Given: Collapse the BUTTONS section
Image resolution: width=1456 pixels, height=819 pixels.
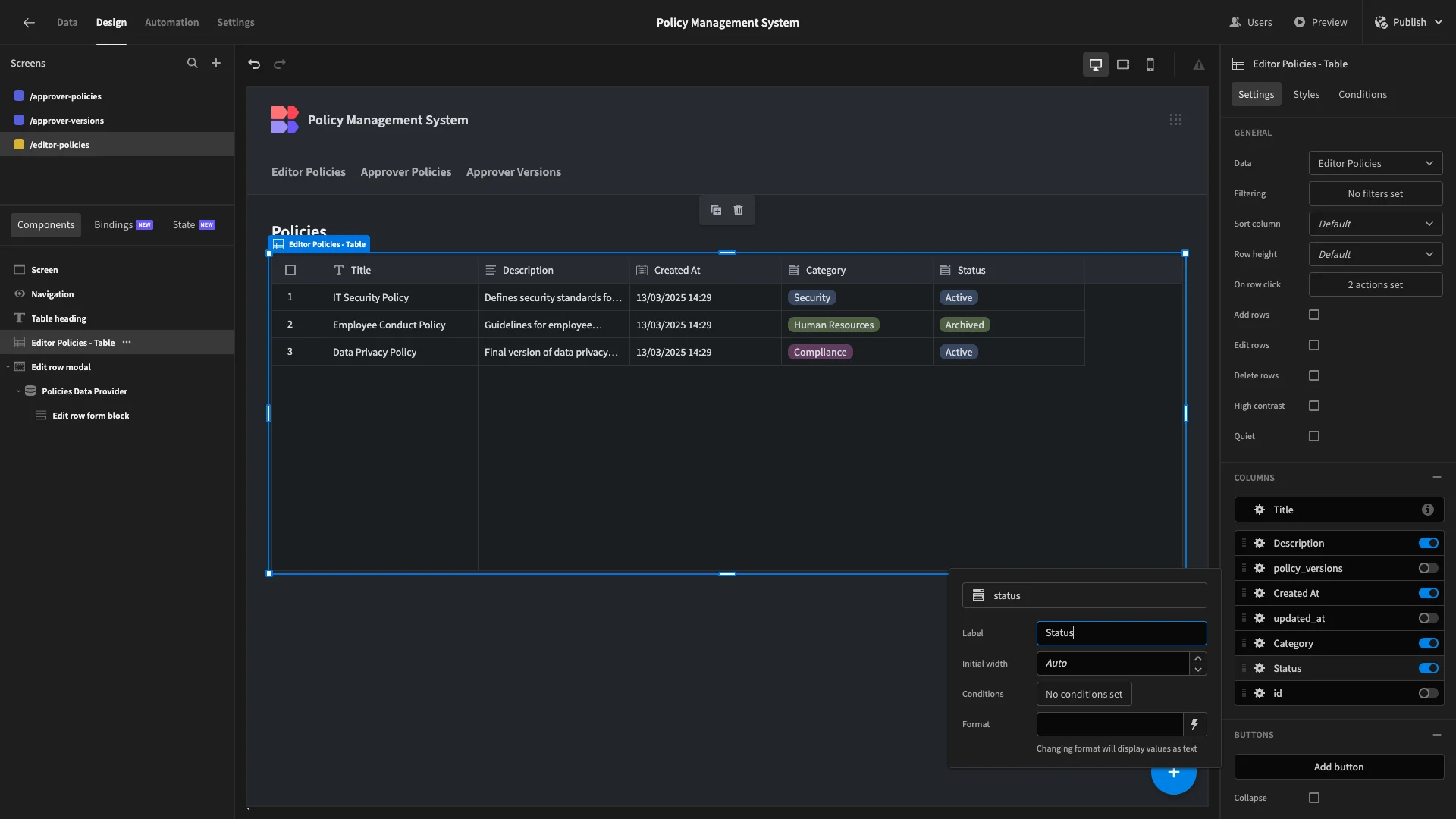Looking at the screenshot, I should click(1437, 735).
